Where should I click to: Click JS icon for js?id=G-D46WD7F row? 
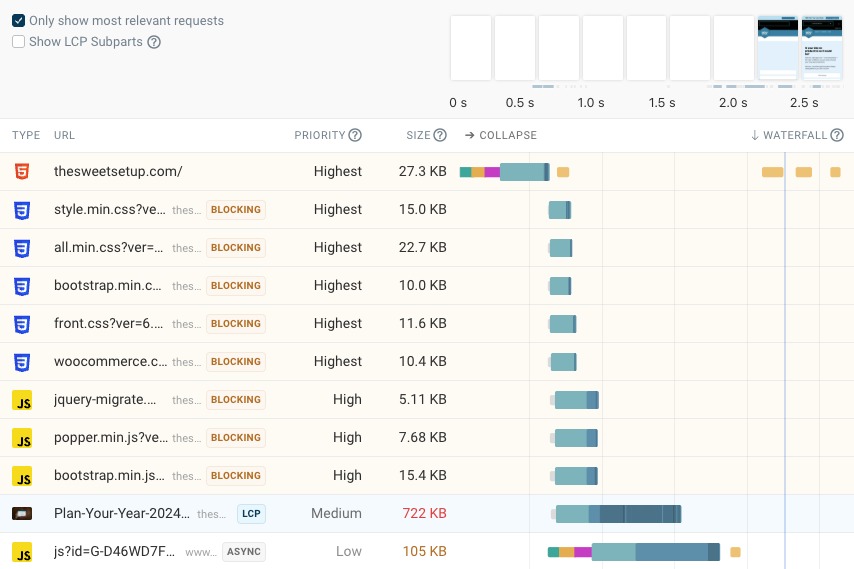(22, 552)
